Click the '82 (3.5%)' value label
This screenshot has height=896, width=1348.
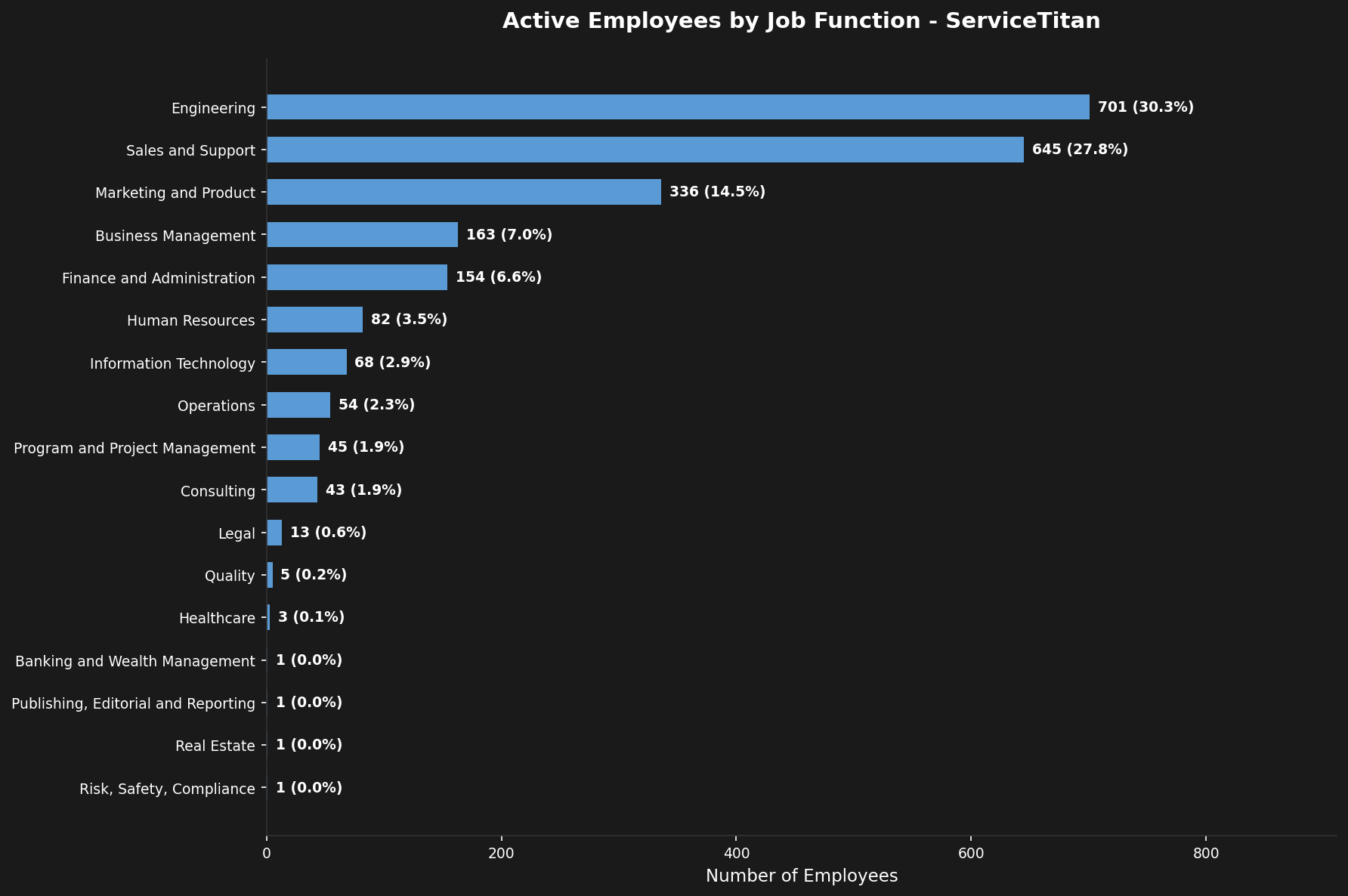click(409, 320)
